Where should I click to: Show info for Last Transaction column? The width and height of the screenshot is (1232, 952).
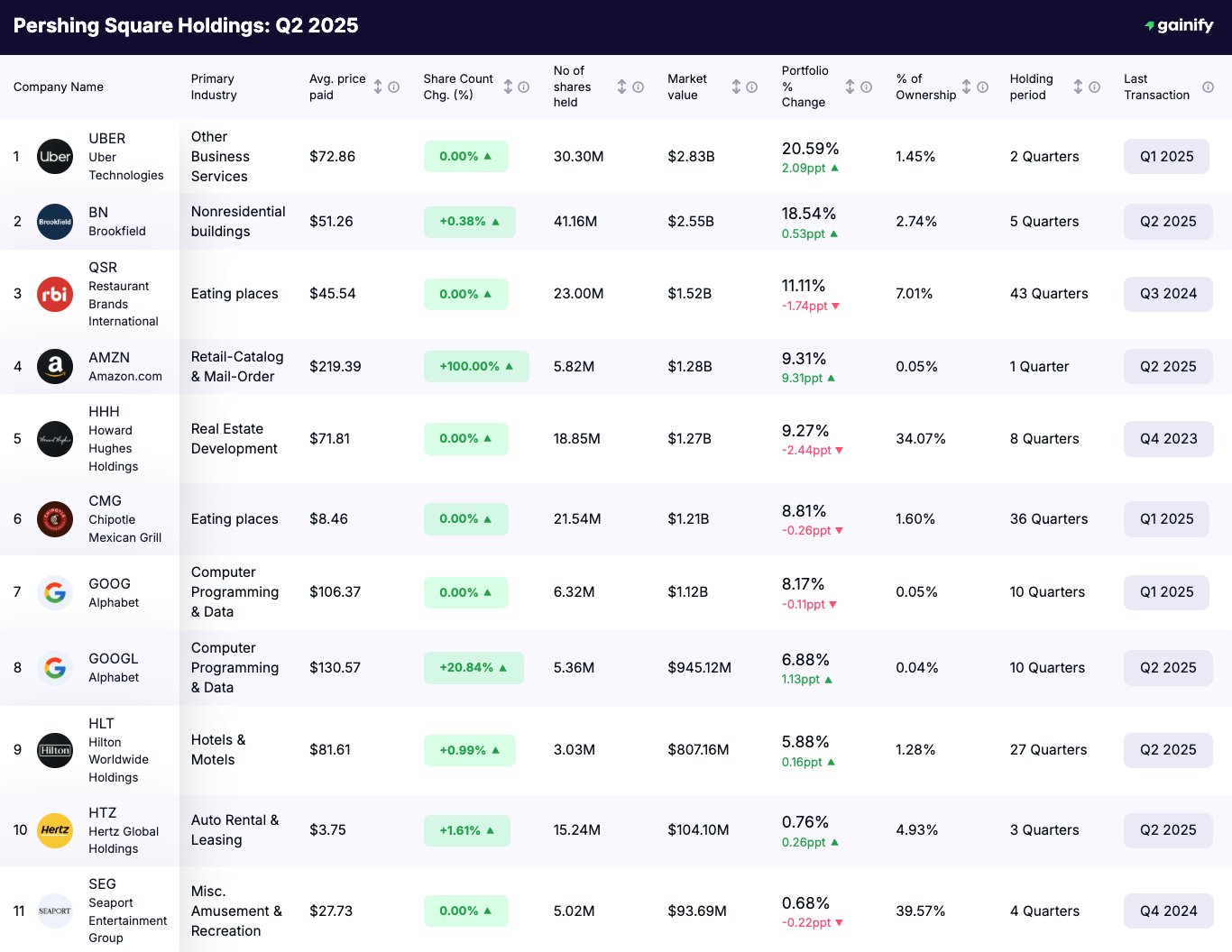click(x=1208, y=87)
